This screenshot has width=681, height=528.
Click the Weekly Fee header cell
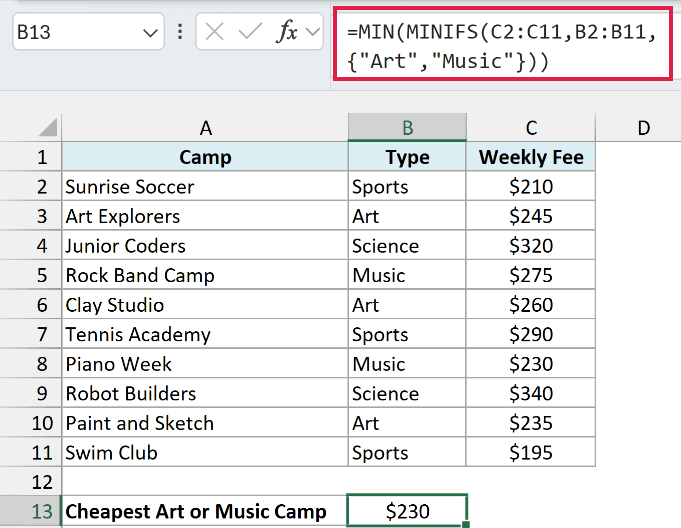[531, 157]
